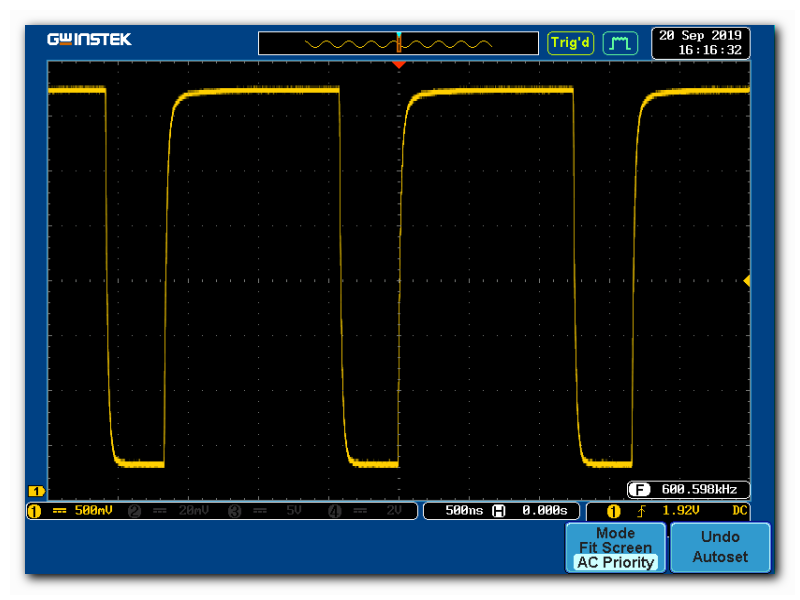Image resolution: width=800 pixels, height=600 pixels.
Task: Click the date 20 Sep 2019
Action: click(x=700, y=35)
